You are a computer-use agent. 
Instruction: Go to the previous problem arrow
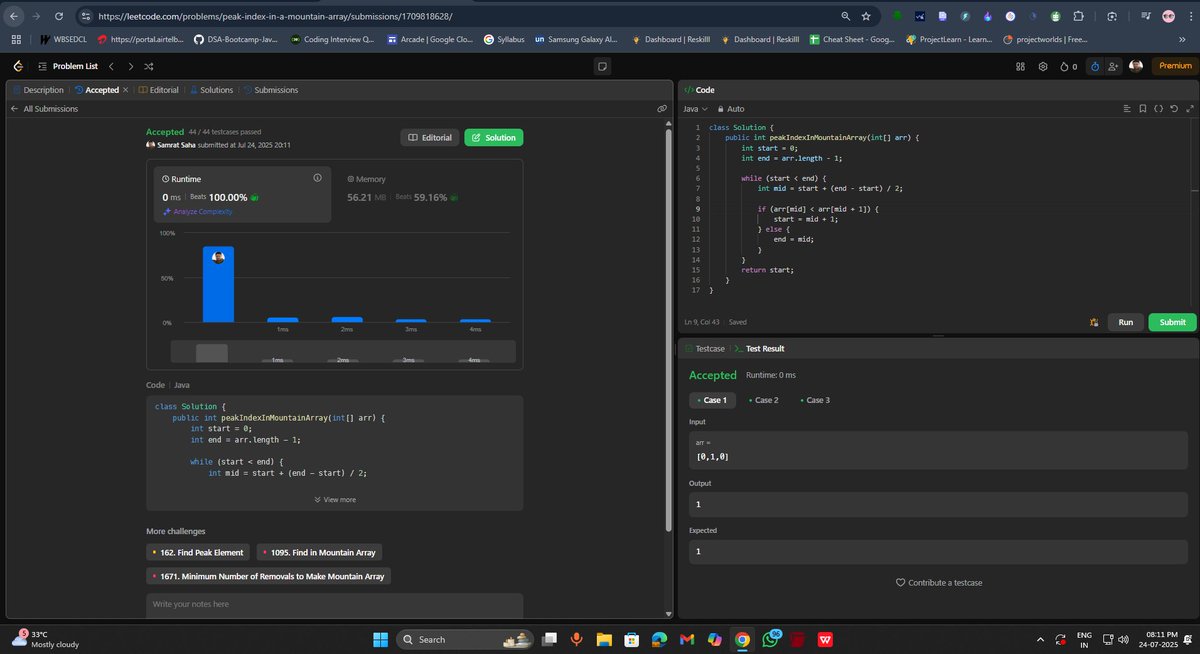pyautogui.click(x=111, y=66)
